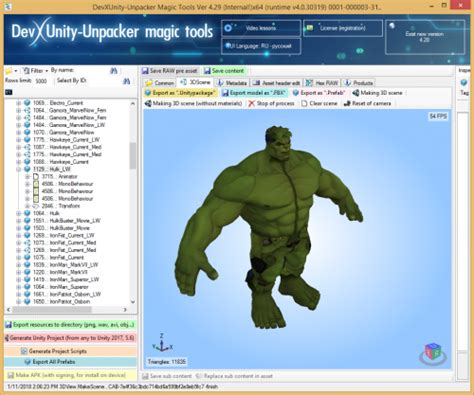This screenshot has height=395, width=474.
Task: Click Making 3D scene (without materials)
Action: [x=193, y=103]
